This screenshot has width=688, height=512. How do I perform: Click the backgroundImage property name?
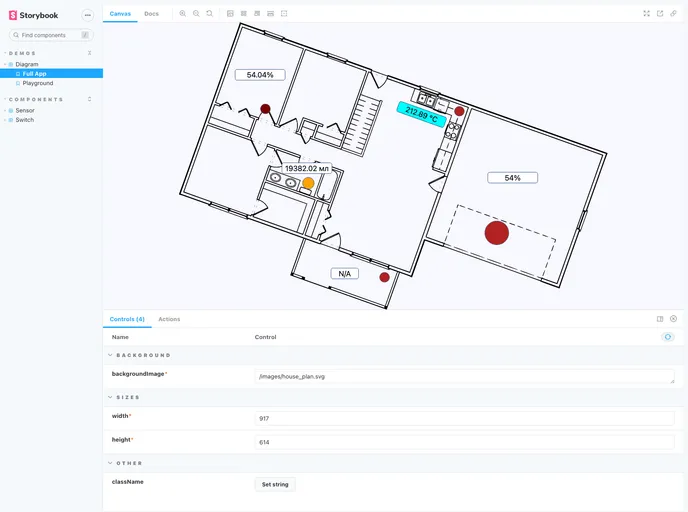[138, 374]
